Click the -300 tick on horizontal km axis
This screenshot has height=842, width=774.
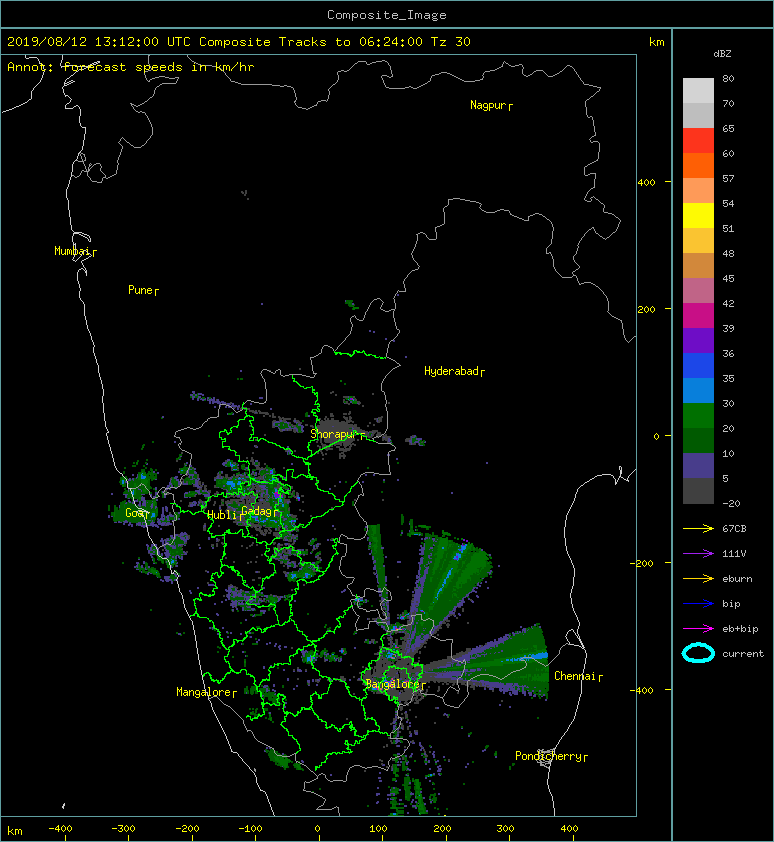tap(123, 829)
